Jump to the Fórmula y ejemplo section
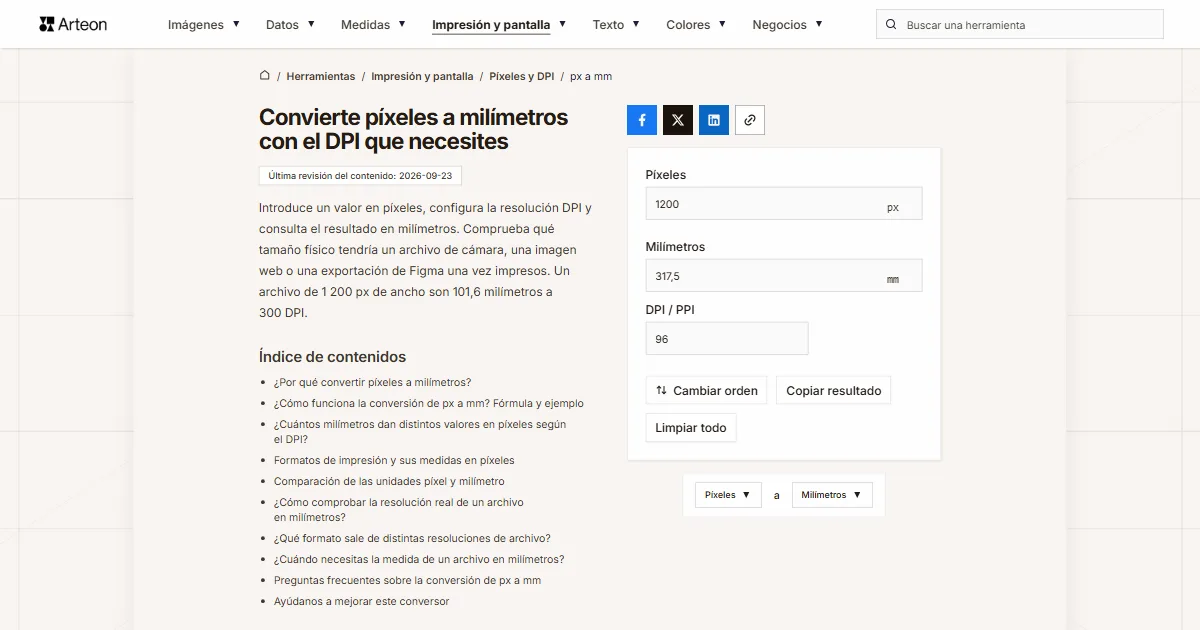This screenshot has height=630, width=1200. 429,403
